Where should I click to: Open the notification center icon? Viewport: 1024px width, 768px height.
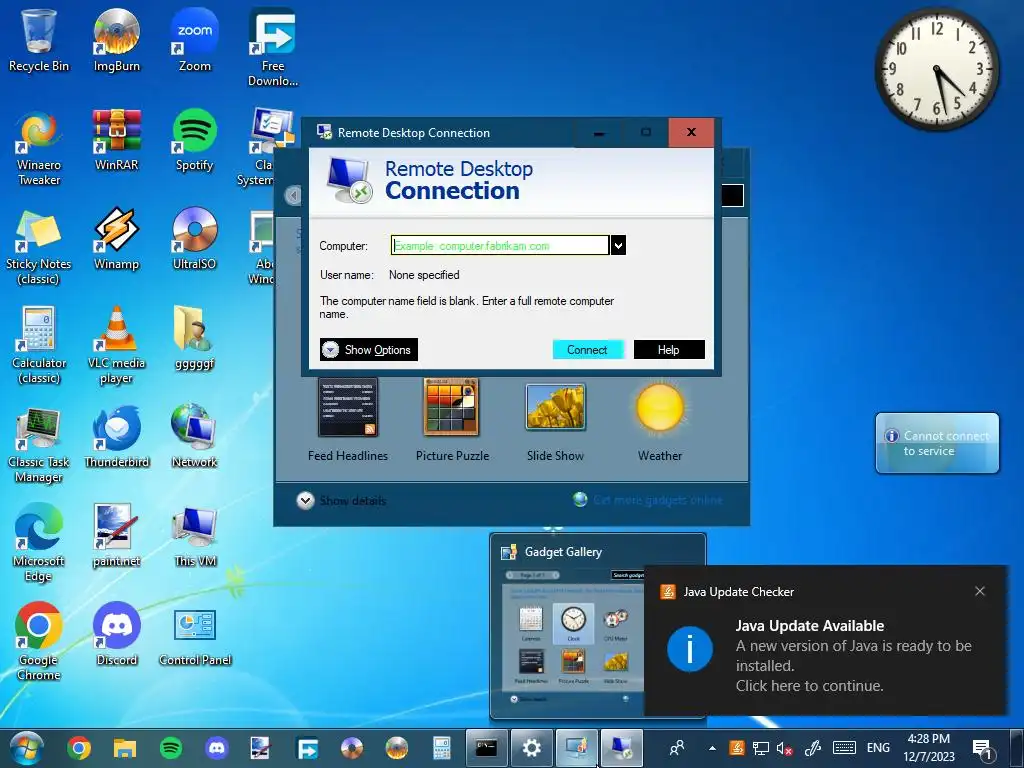coord(982,748)
